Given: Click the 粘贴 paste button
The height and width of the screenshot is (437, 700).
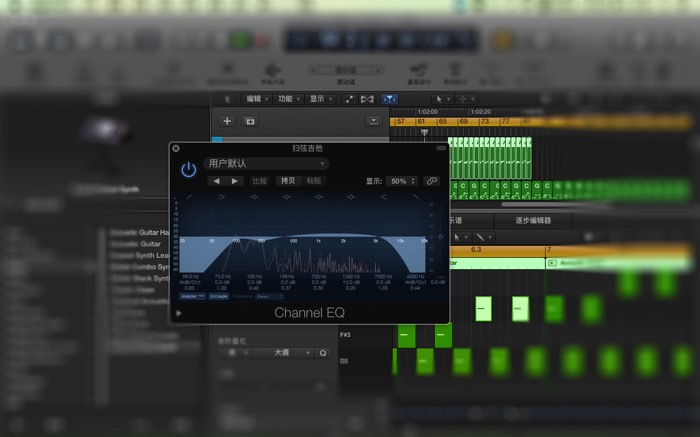Looking at the screenshot, I should [x=314, y=181].
